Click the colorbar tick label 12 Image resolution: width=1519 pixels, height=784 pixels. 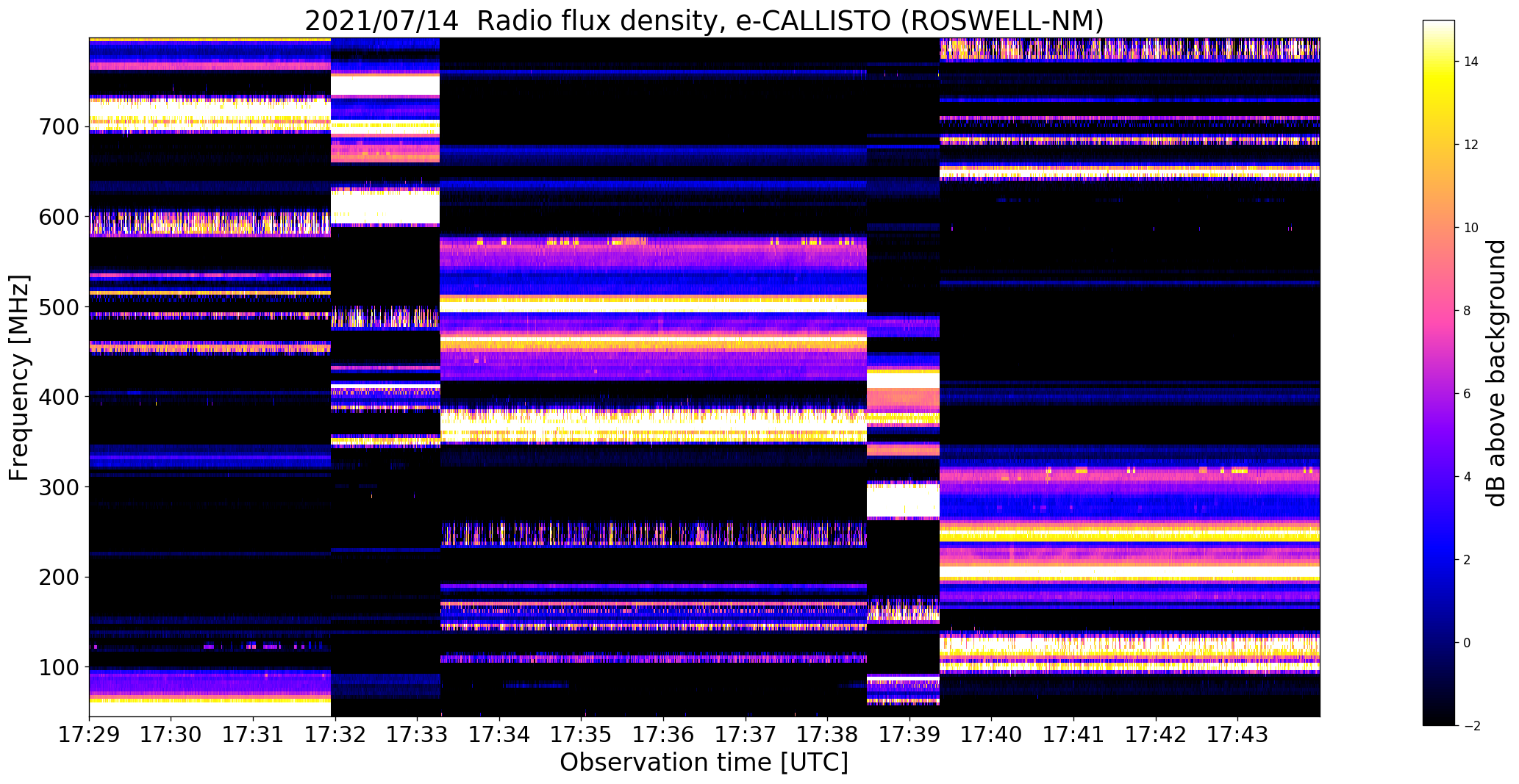click(1470, 145)
